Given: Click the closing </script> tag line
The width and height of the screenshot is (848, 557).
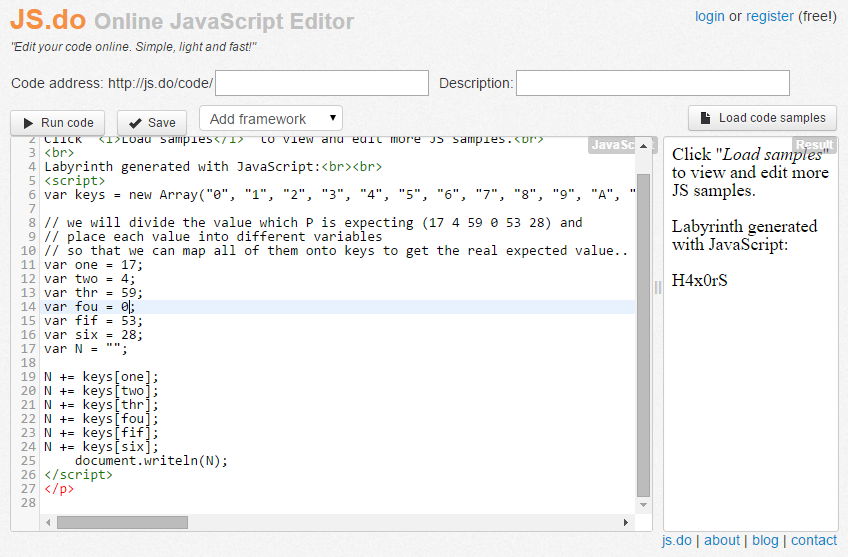Looking at the screenshot, I should [x=78, y=475].
